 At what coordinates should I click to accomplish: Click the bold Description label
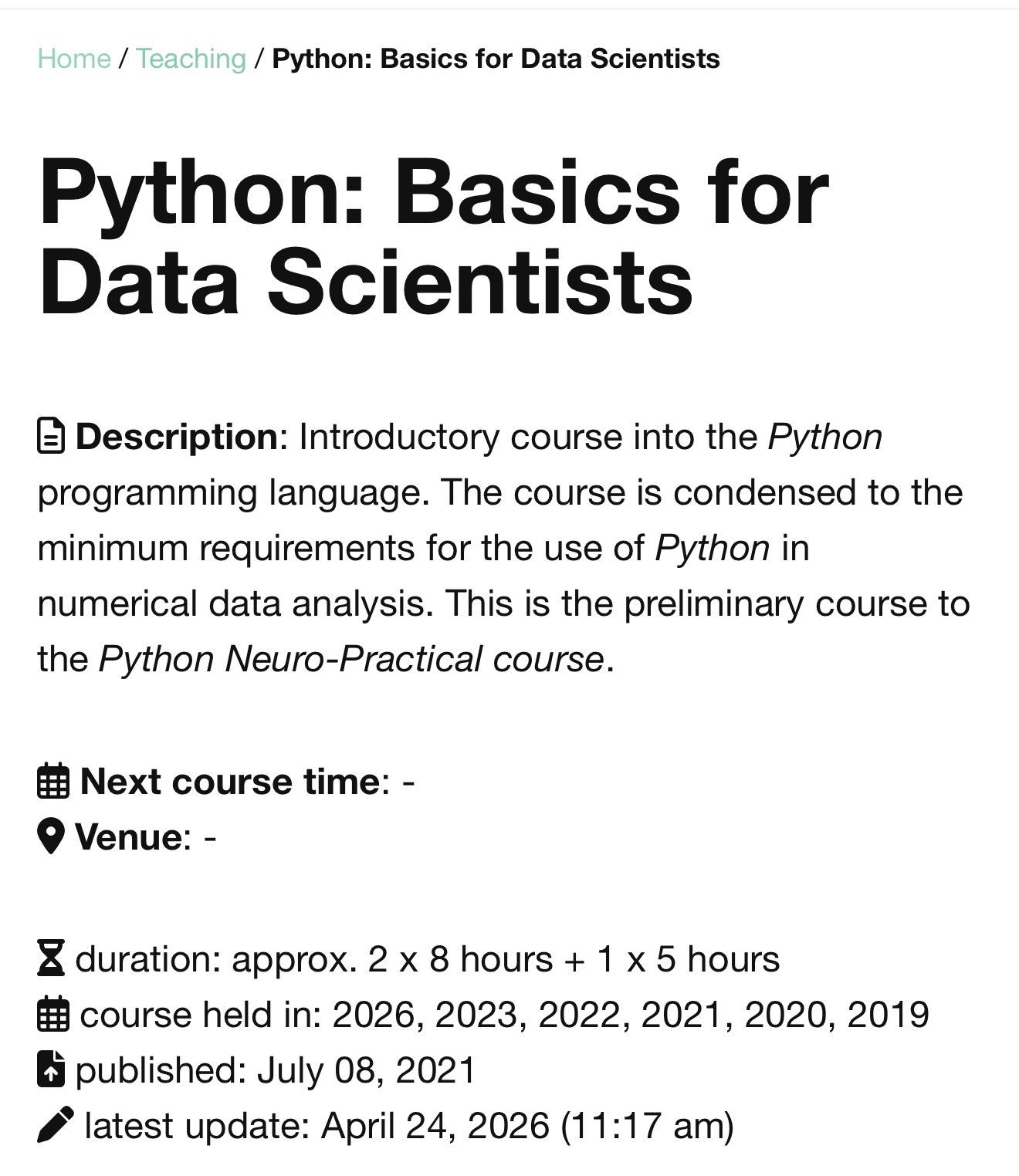tap(177, 437)
